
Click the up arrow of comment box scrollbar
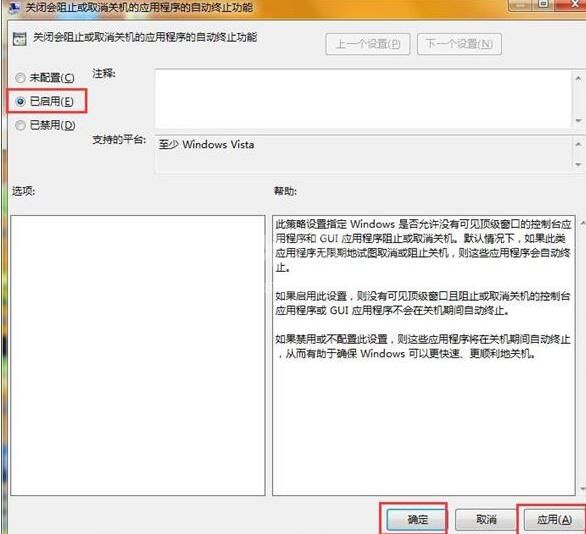(x=578, y=78)
